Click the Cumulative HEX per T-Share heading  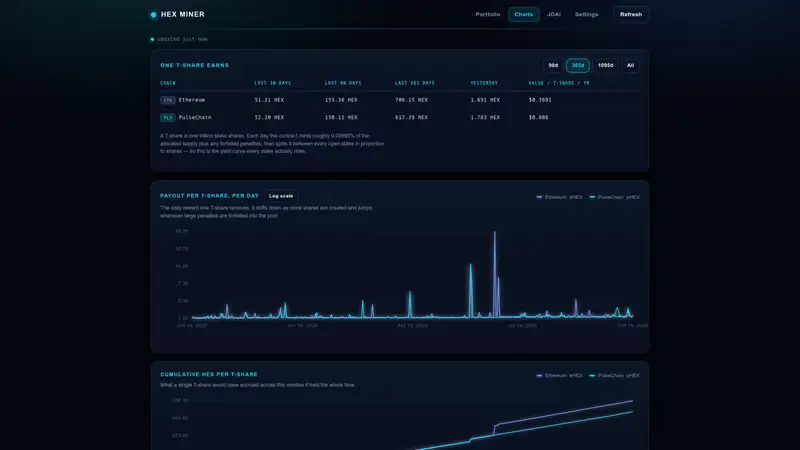pos(209,374)
